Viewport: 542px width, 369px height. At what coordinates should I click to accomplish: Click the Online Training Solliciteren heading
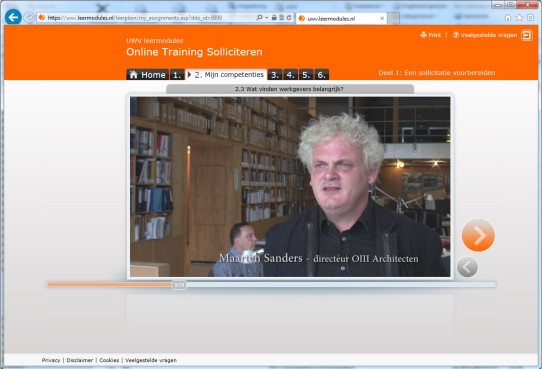pyautogui.click(x=194, y=52)
